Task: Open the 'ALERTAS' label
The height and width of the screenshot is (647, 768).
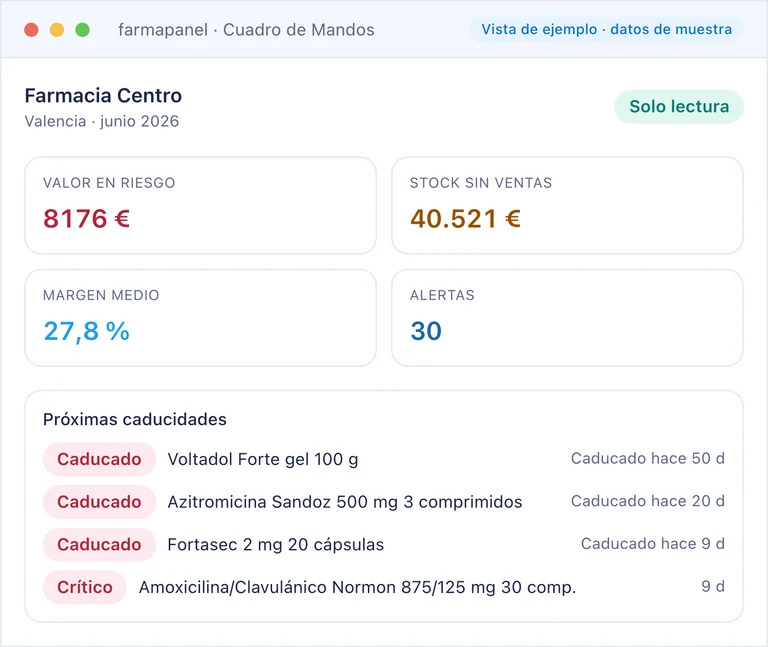Action: (x=442, y=295)
